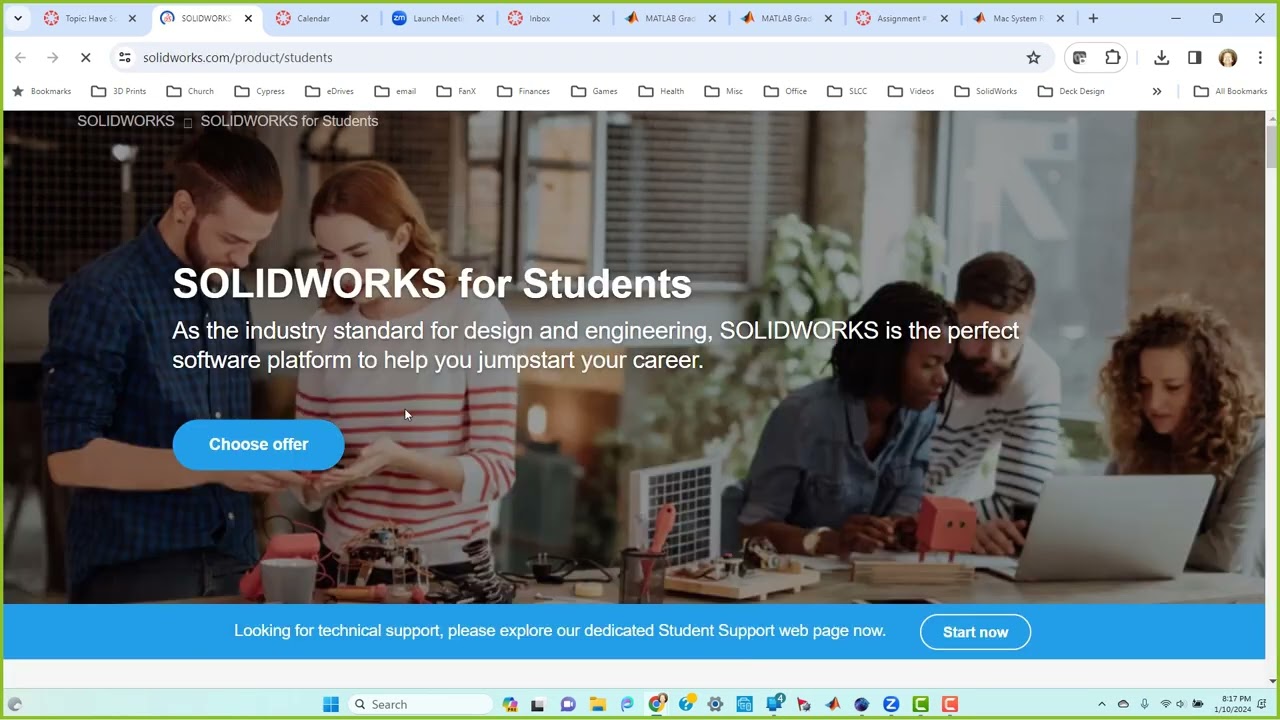The height and width of the screenshot is (720, 1280).
Task: Open the Extensions puzzle icon
Action: 1112,58
